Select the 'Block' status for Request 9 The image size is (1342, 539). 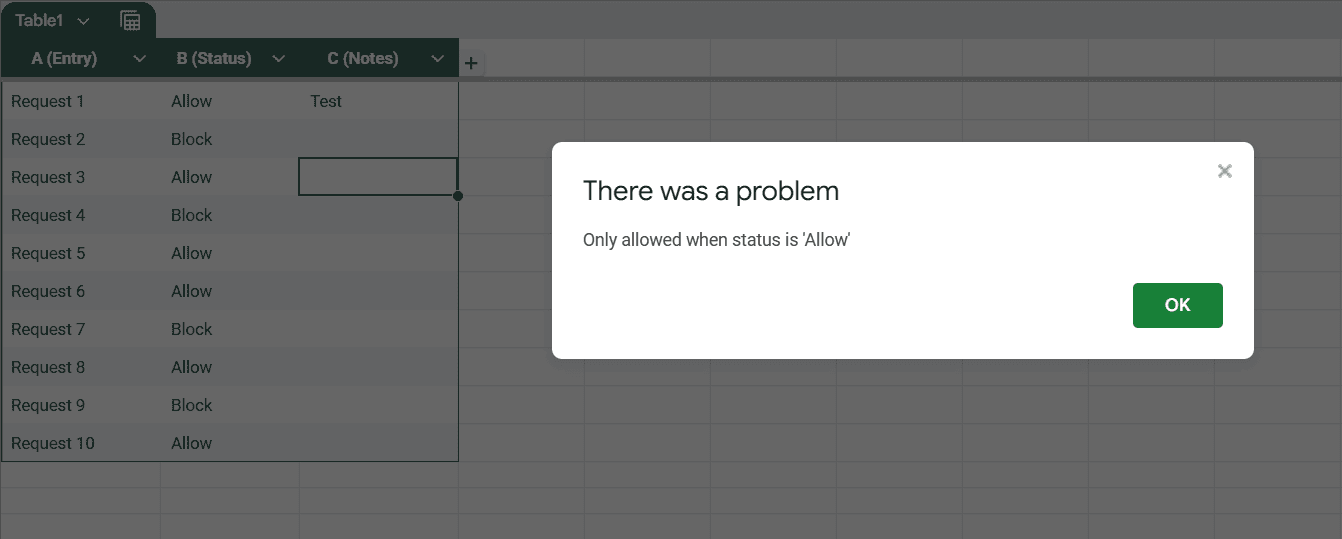coord(230,405)
